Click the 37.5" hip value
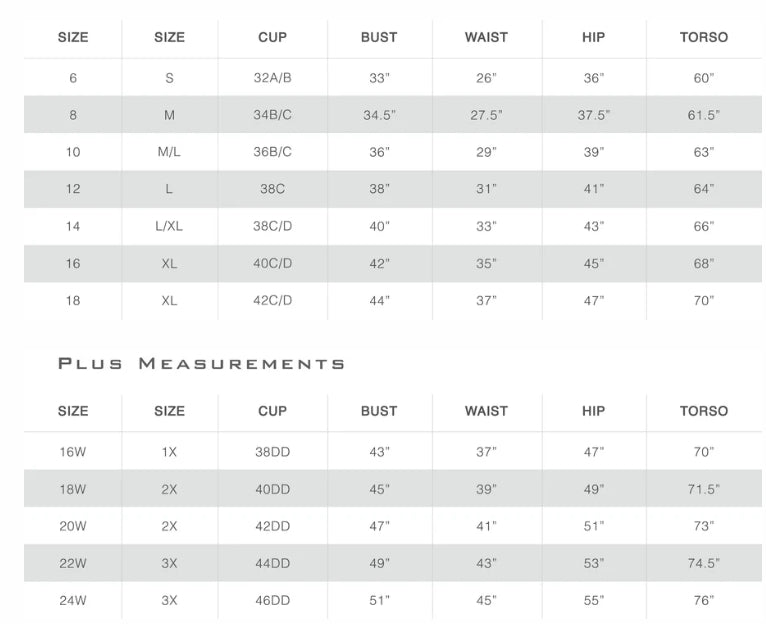766x624 pixels. pyautogui.click(x=594, y=115)
